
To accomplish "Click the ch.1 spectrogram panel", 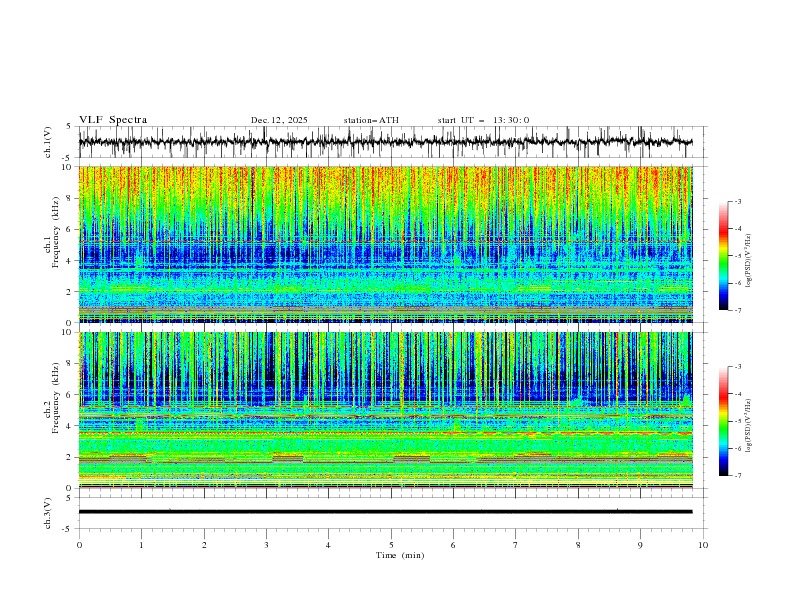I will point(385,244).
